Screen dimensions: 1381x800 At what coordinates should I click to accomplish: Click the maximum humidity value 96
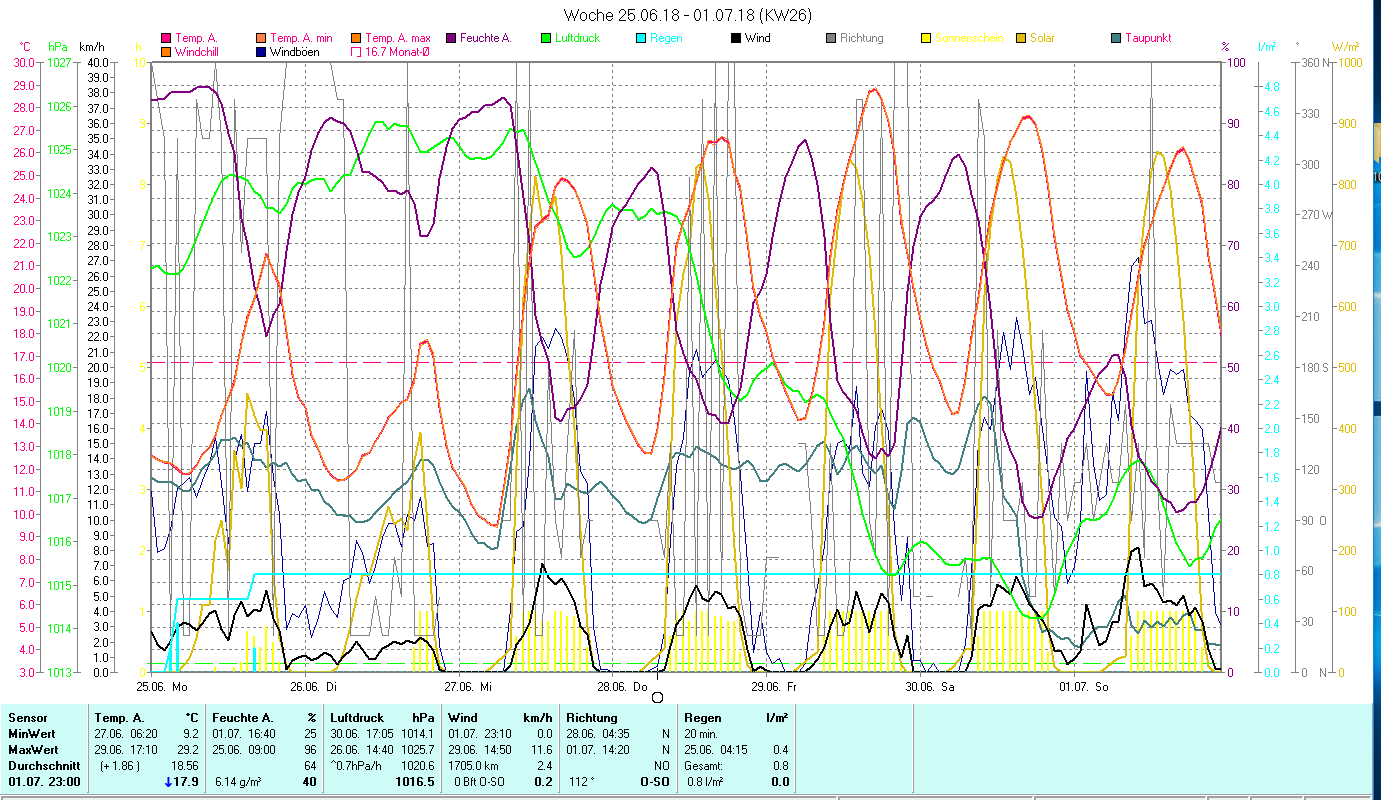[310, 749]
